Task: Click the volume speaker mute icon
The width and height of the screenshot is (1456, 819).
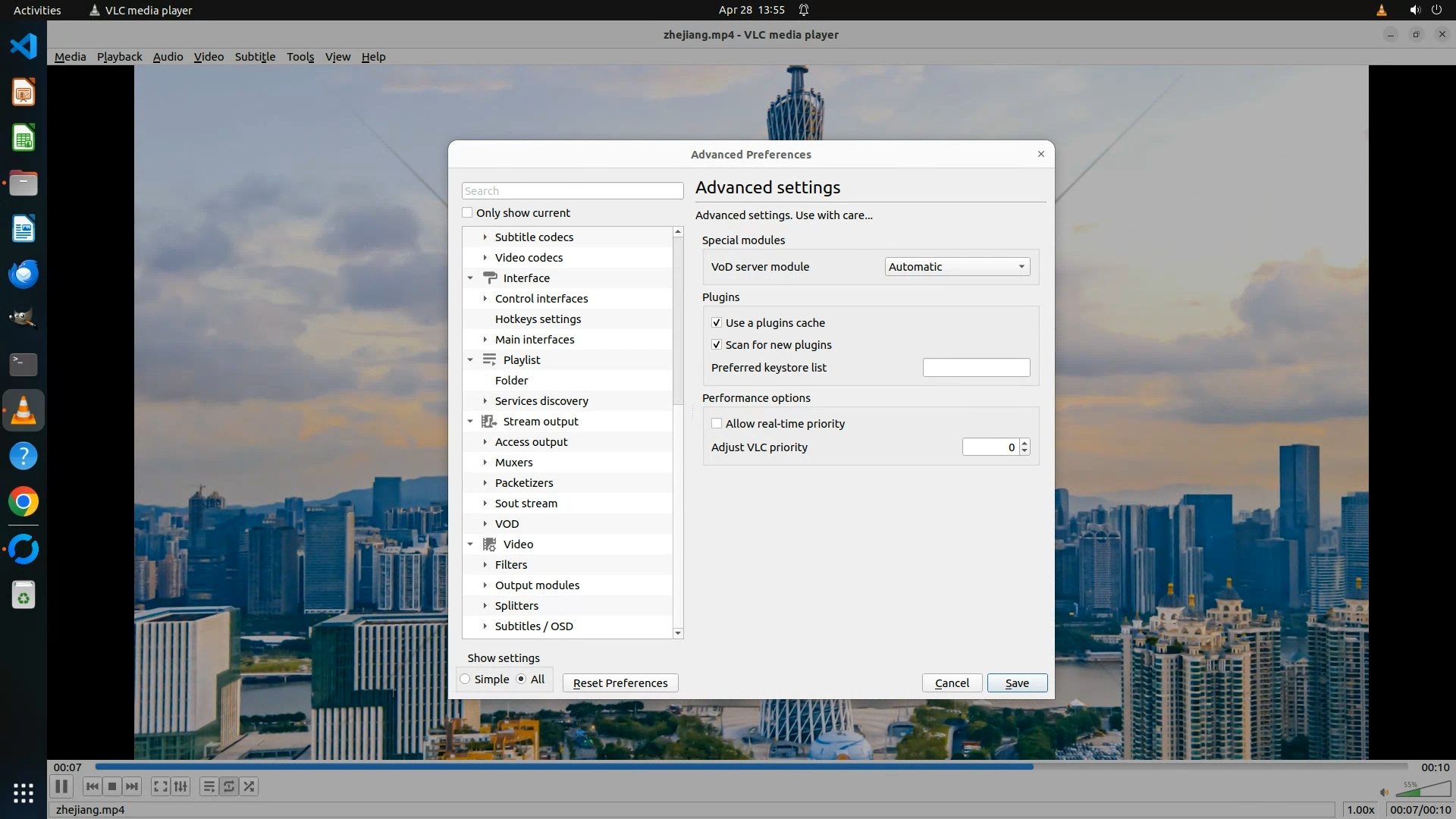Action: [1384, 792]
